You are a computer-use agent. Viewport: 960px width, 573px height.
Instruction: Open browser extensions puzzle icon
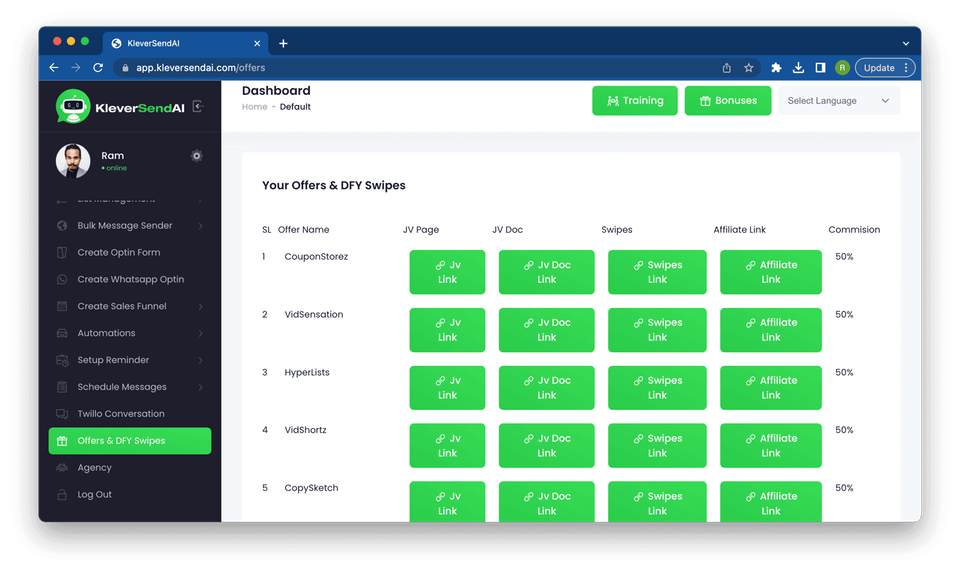pyautogui.click(x=776, y=68)
